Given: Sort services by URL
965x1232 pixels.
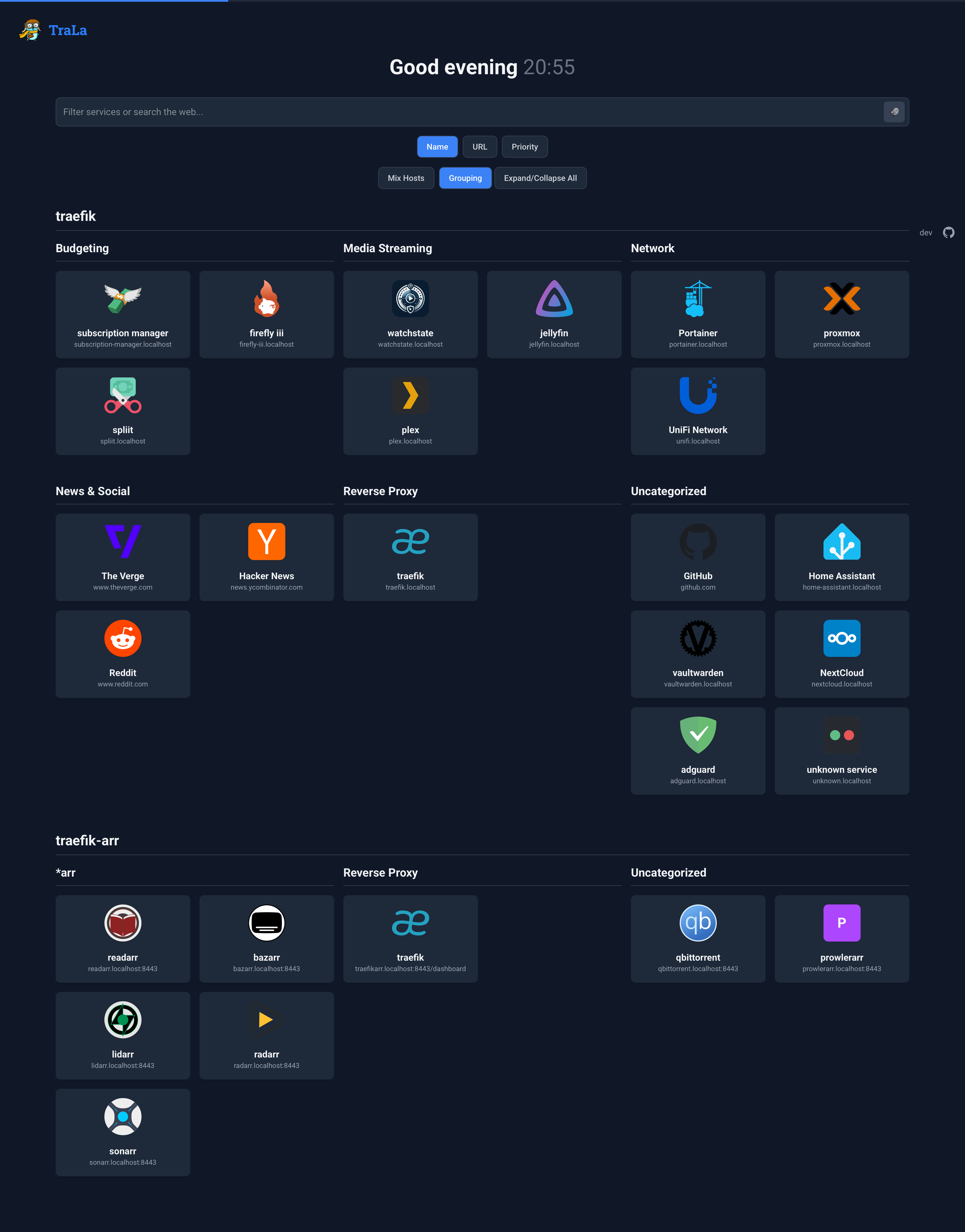Looking at the screenshot, I should click(x=480, y=147).
